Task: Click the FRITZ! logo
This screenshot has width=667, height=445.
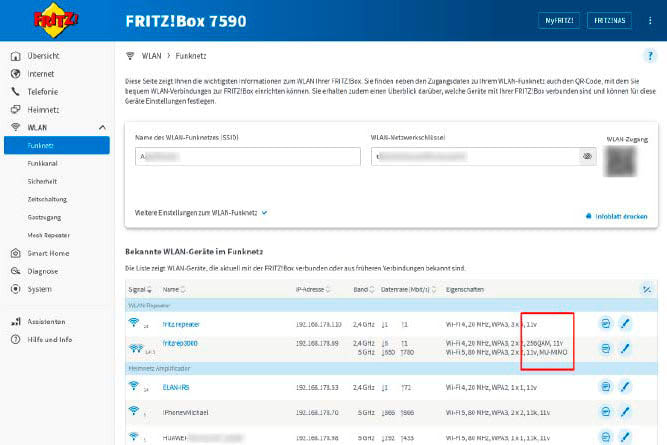Action: (x=55, y=20)
